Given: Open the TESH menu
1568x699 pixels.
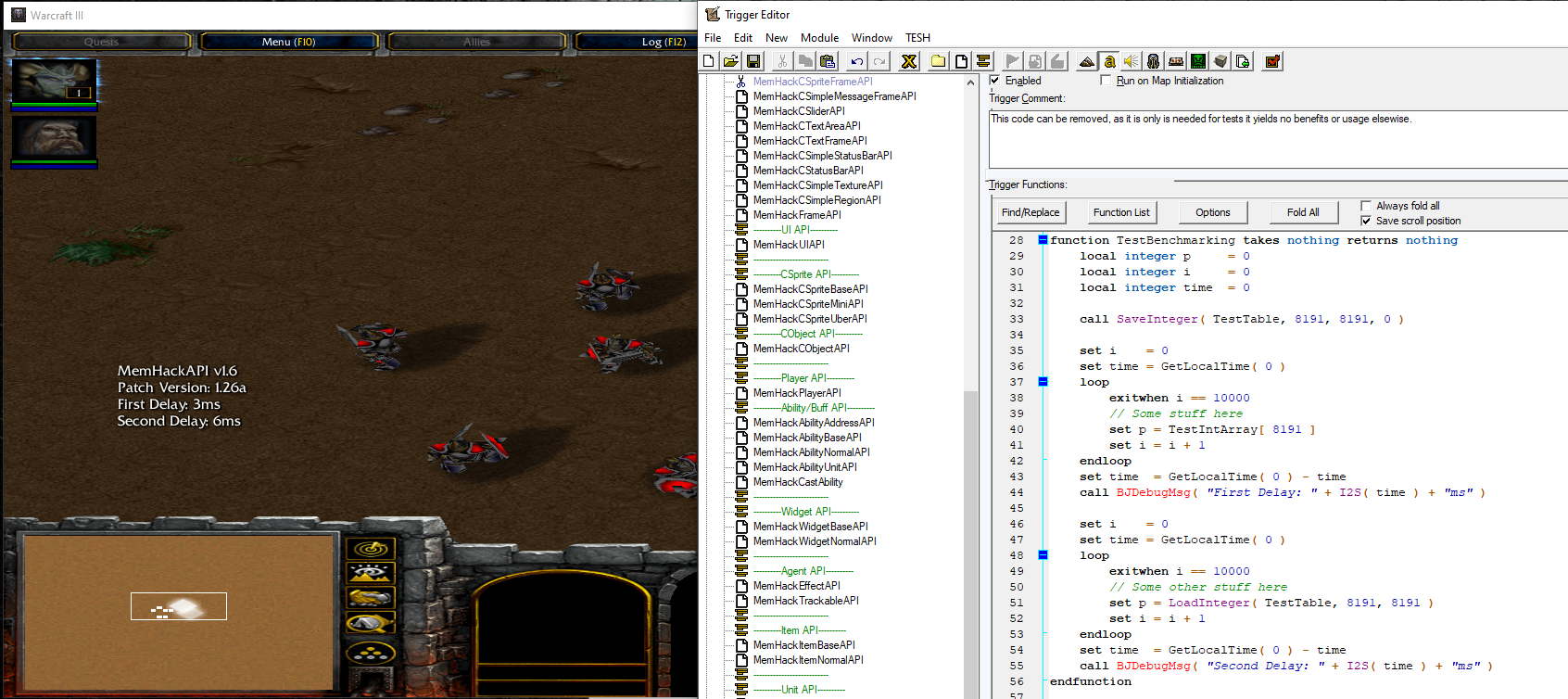Looking at the screenshot, I should [918, 38].
